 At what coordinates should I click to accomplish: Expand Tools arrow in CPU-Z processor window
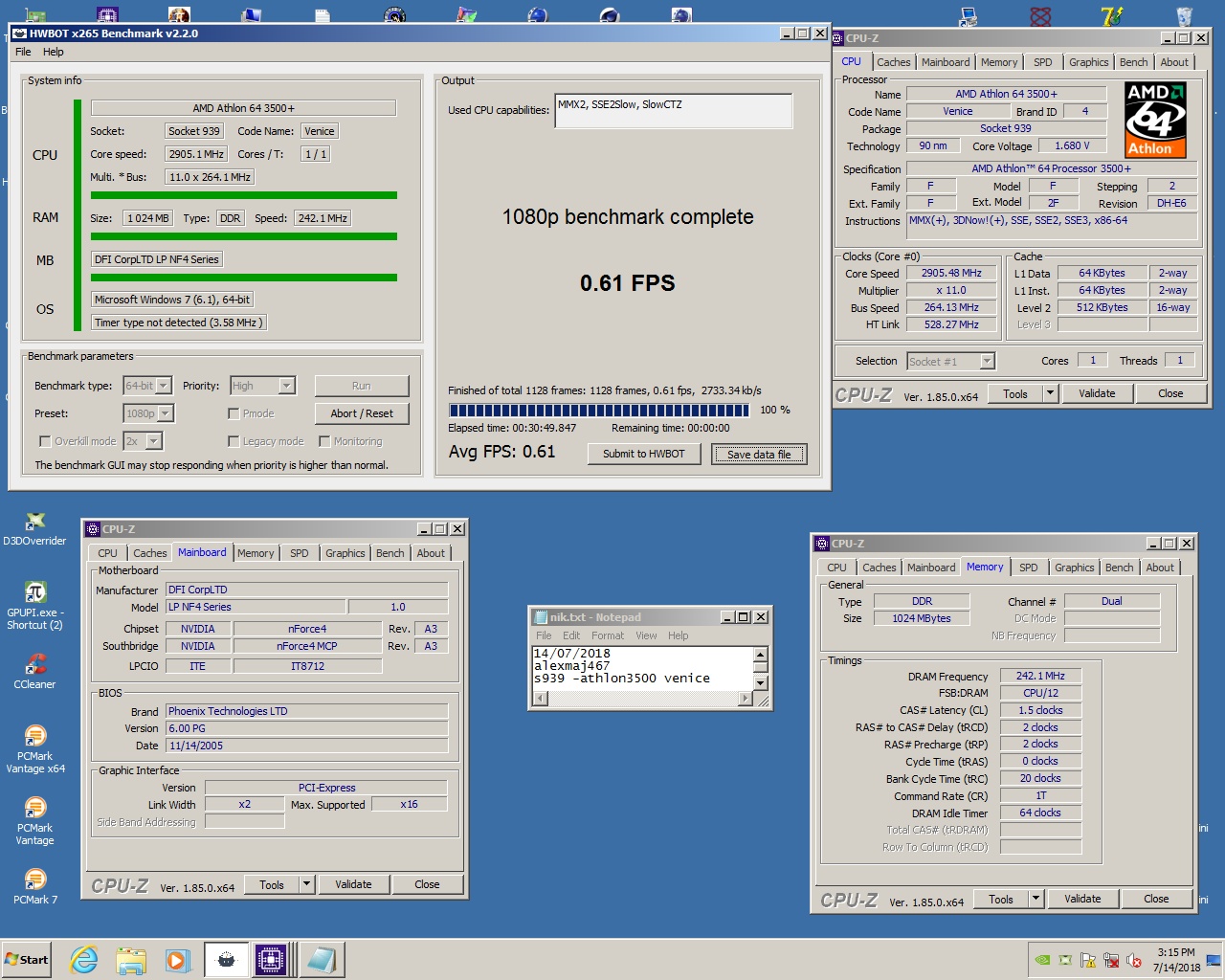[x=1050, y=393]
